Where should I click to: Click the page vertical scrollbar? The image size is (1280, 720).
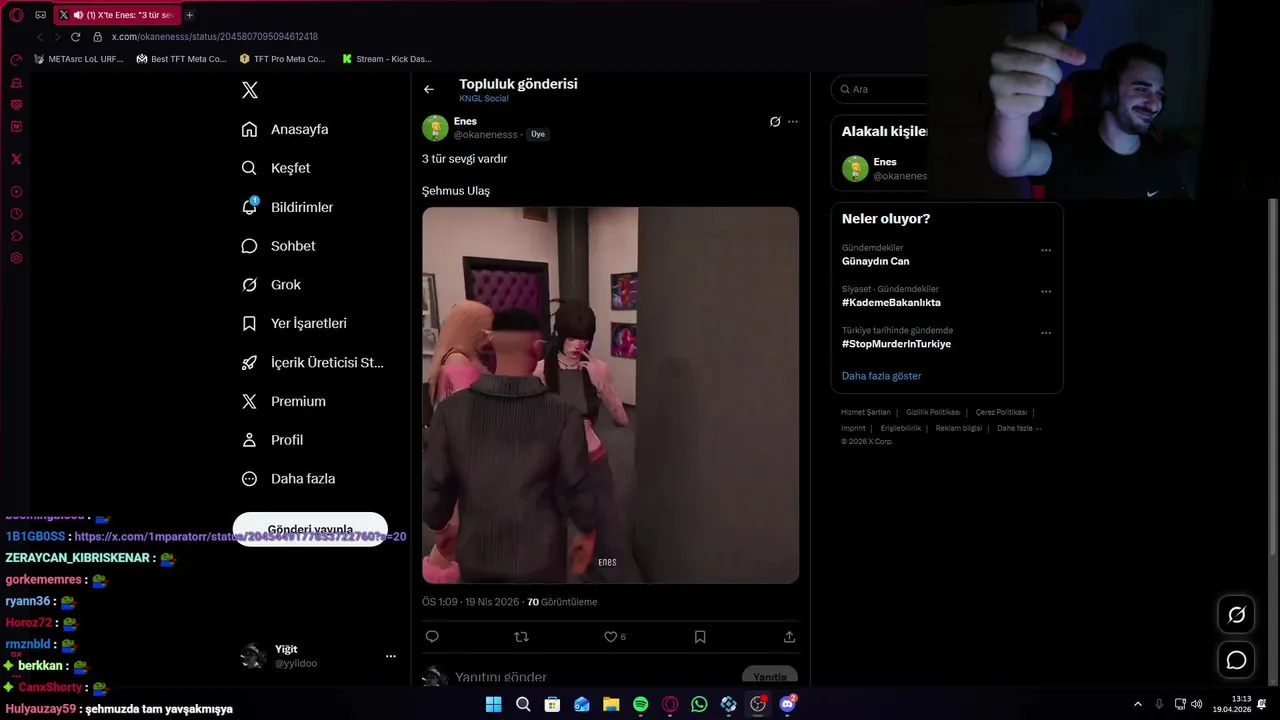pyautogui.click(x=1273, y=375)
